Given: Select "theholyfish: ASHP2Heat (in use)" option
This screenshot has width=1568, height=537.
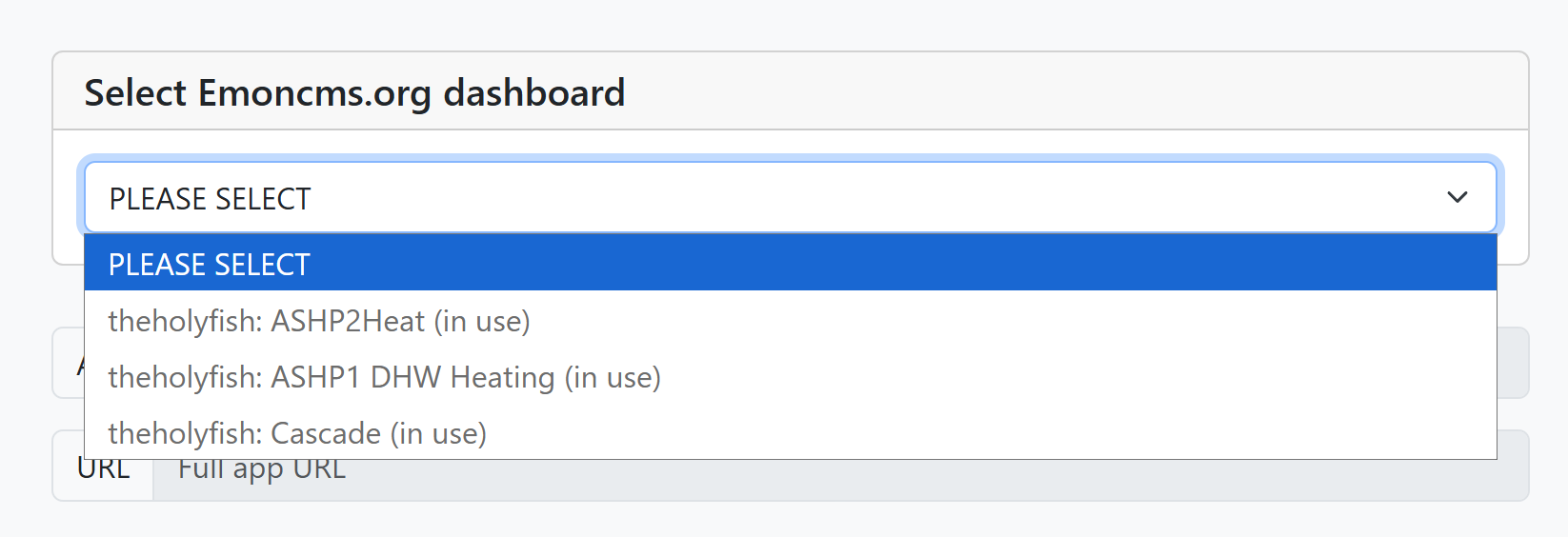Looking at the screenshot, I should click(x=319, y=321).
